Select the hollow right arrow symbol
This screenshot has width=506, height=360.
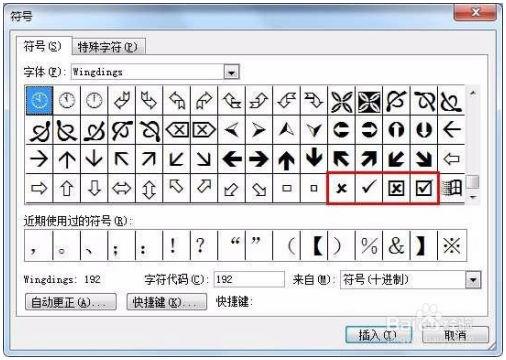click(39, 188)
